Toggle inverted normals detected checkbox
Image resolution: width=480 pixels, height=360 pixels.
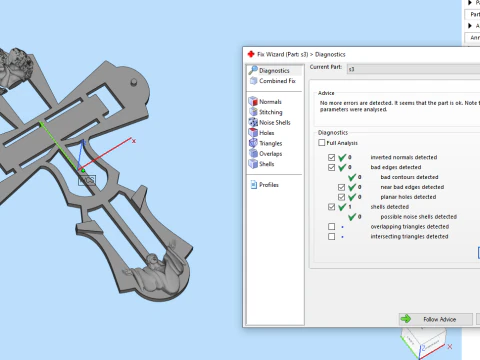[331, 157]
